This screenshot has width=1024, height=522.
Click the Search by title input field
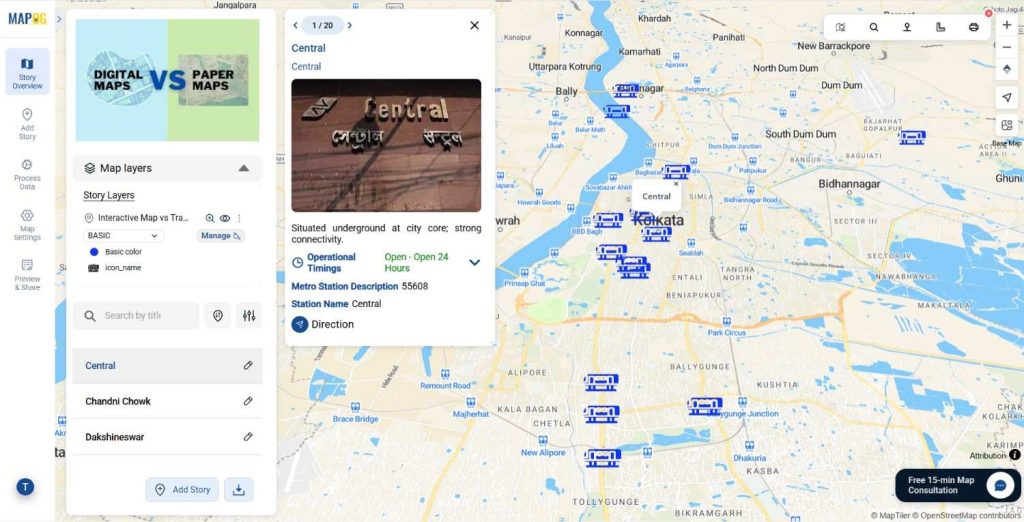[x=136, y=316]
